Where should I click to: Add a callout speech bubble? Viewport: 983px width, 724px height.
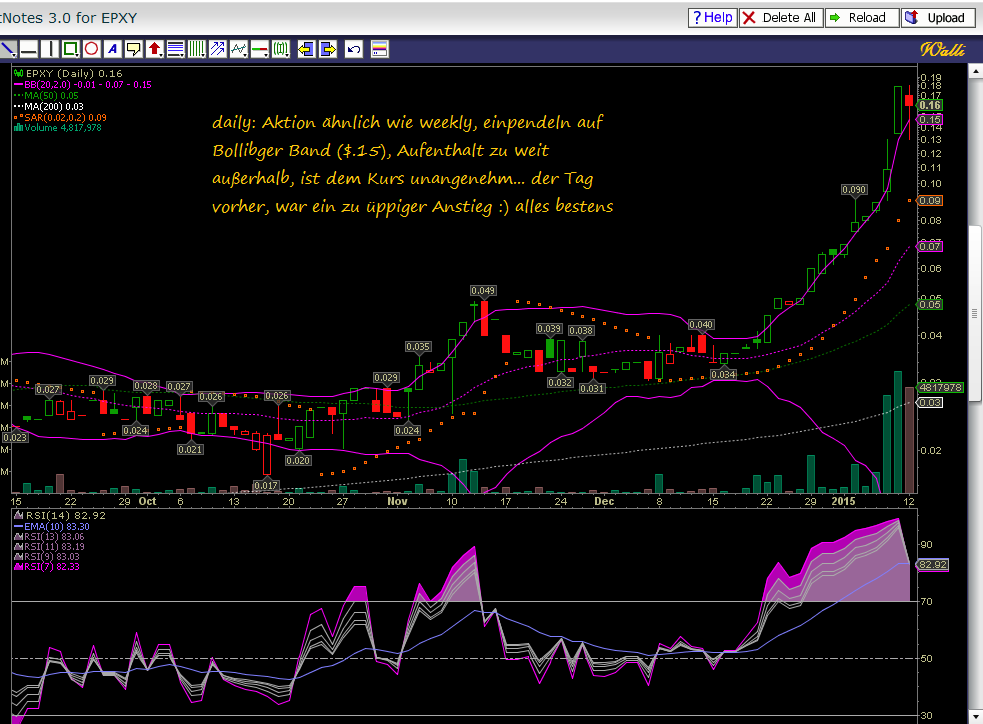pyautogui.click(x=133, y=48)
